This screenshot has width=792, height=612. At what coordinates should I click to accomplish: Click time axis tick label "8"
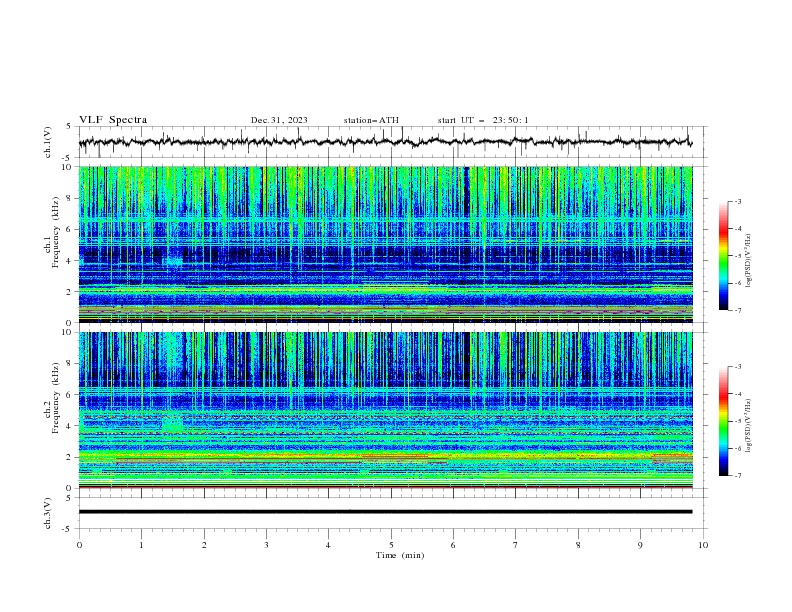pyautogui.click(x=578, y=545)
